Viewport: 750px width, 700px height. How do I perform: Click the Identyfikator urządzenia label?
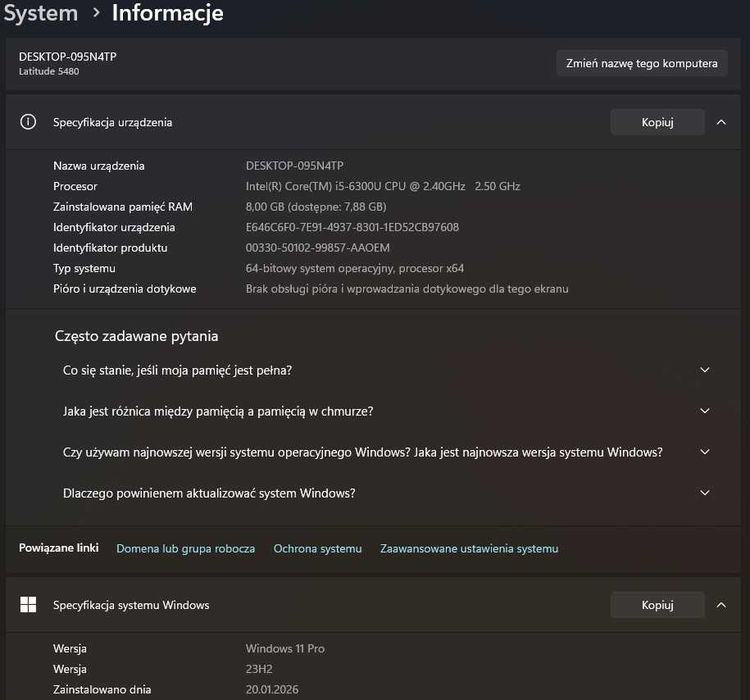[114, 227]
